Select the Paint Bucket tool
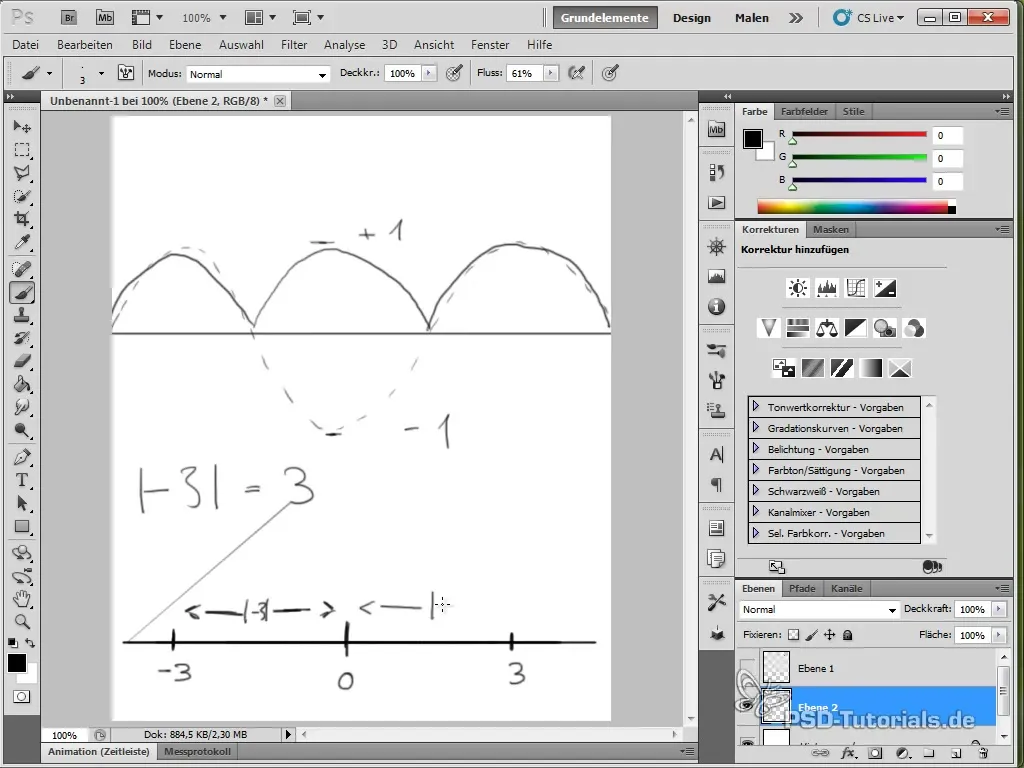This screenshot has width=1024, height=768. (x=22, y=384)
